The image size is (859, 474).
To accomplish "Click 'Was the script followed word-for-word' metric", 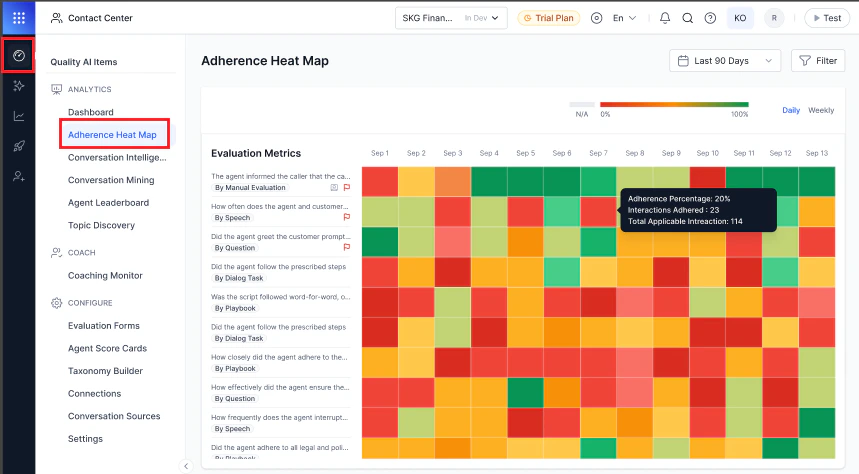I will (x=280, y=296).
